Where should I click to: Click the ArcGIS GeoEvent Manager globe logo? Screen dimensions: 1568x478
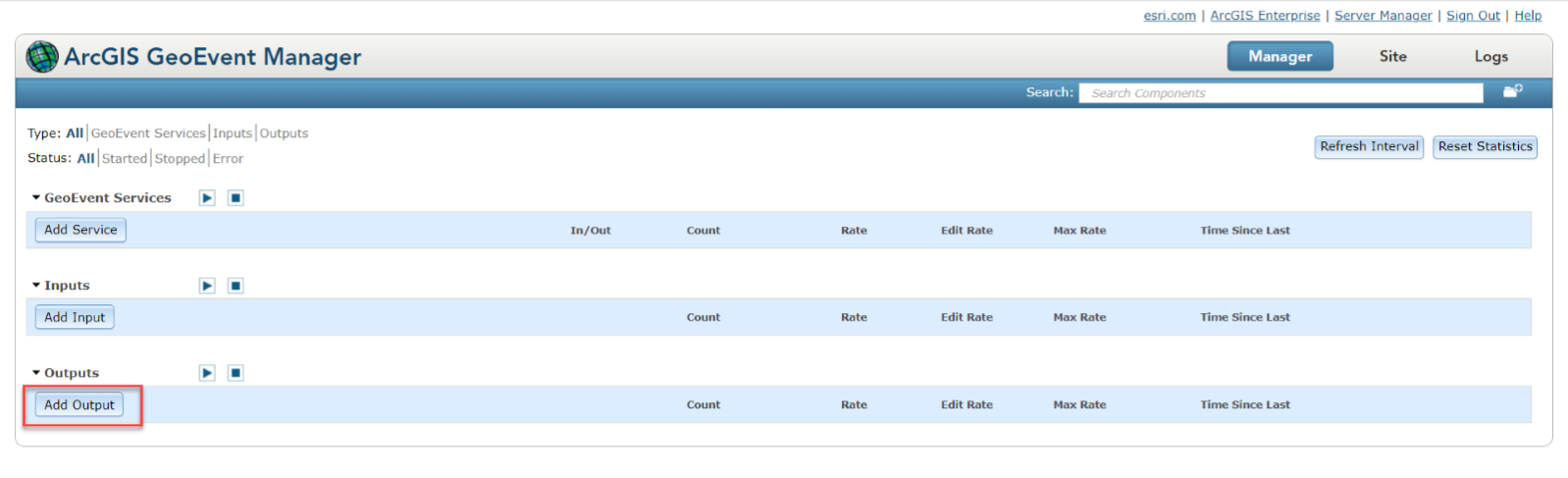coord(42,57)
